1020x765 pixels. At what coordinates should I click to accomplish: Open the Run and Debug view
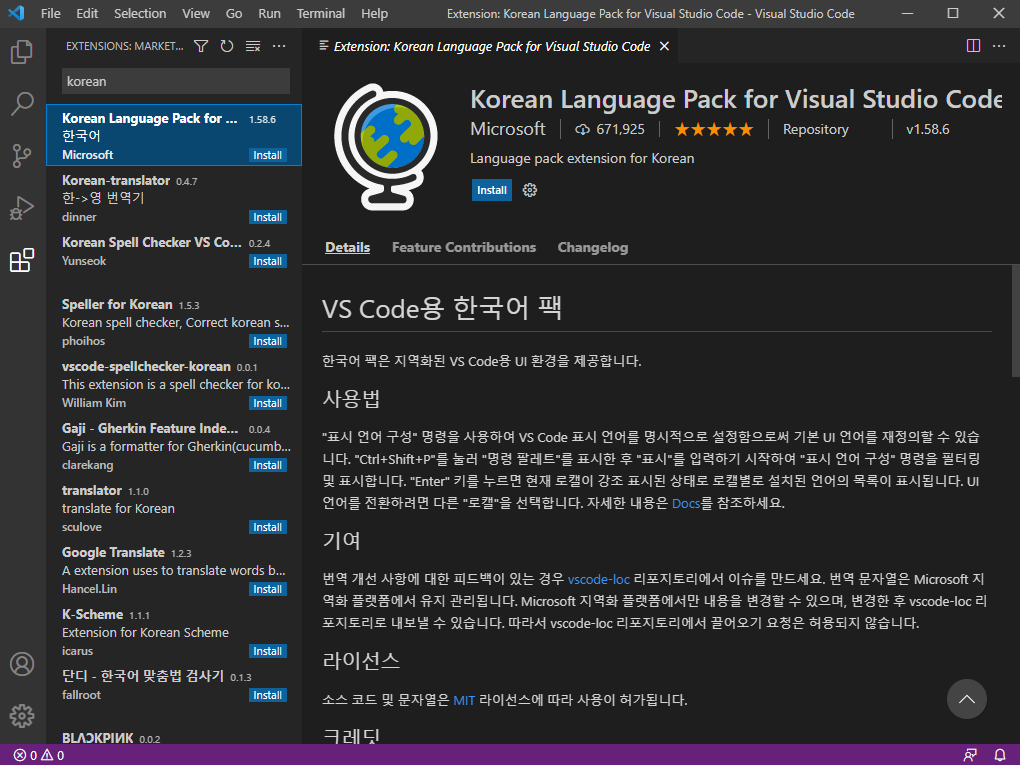click(x=22, y=208)
